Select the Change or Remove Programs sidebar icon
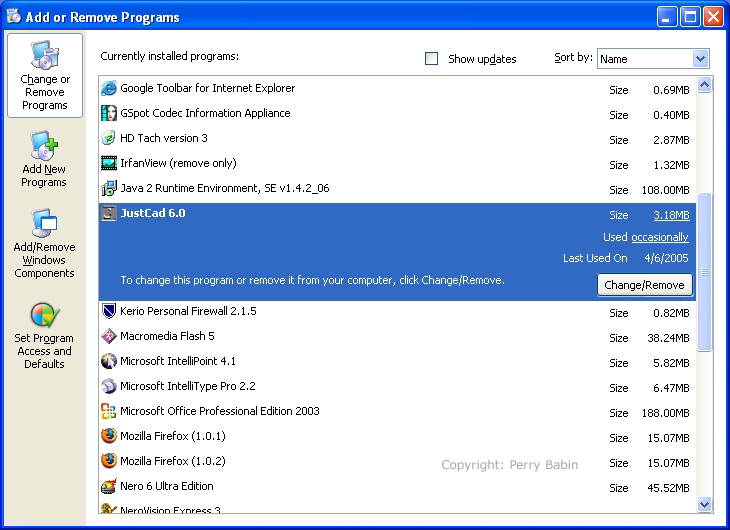The height and width of the screenshot is (530, 730). (45, 75)
